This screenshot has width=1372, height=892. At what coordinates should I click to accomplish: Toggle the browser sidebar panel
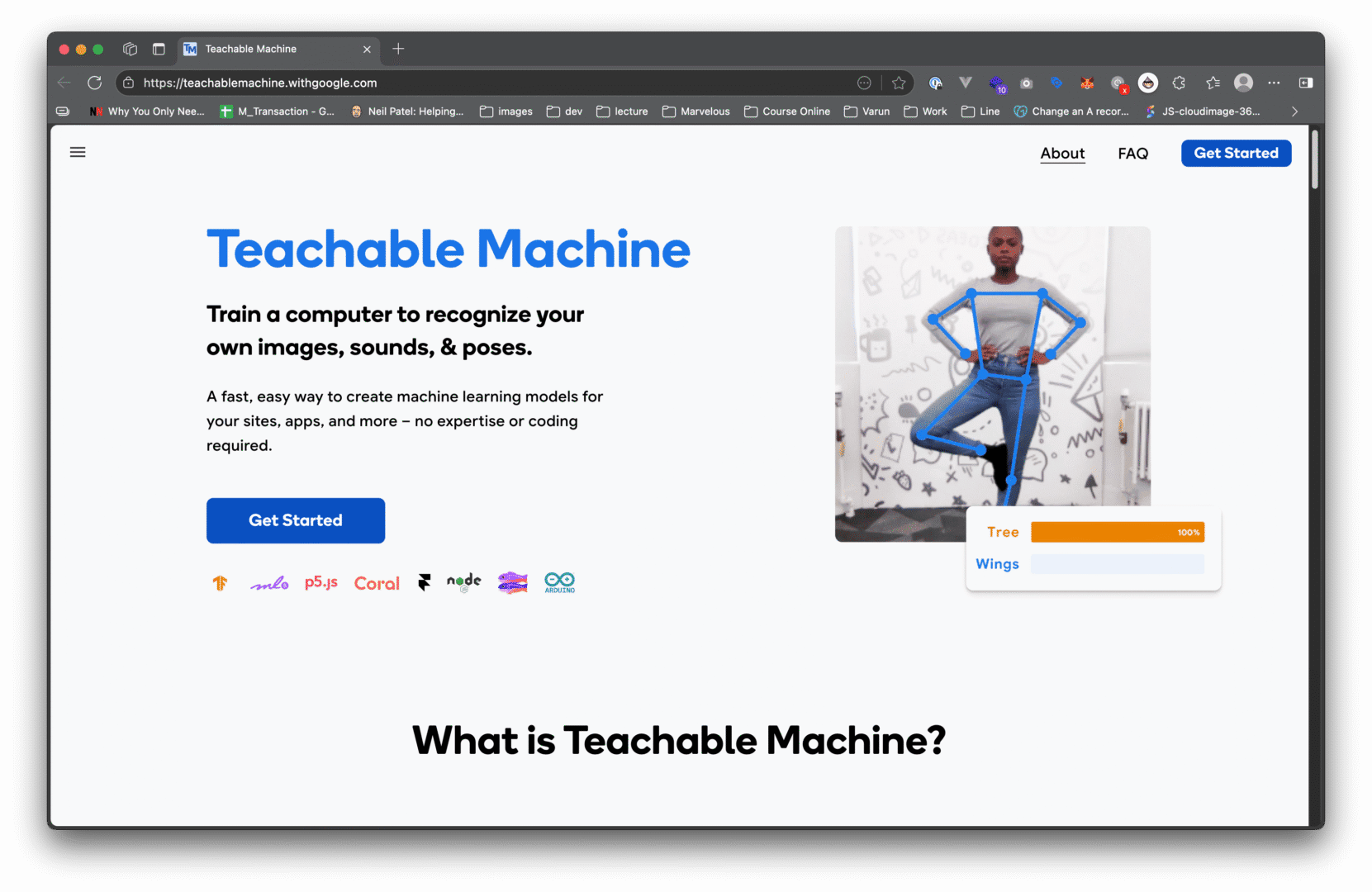pos(1305,83)
